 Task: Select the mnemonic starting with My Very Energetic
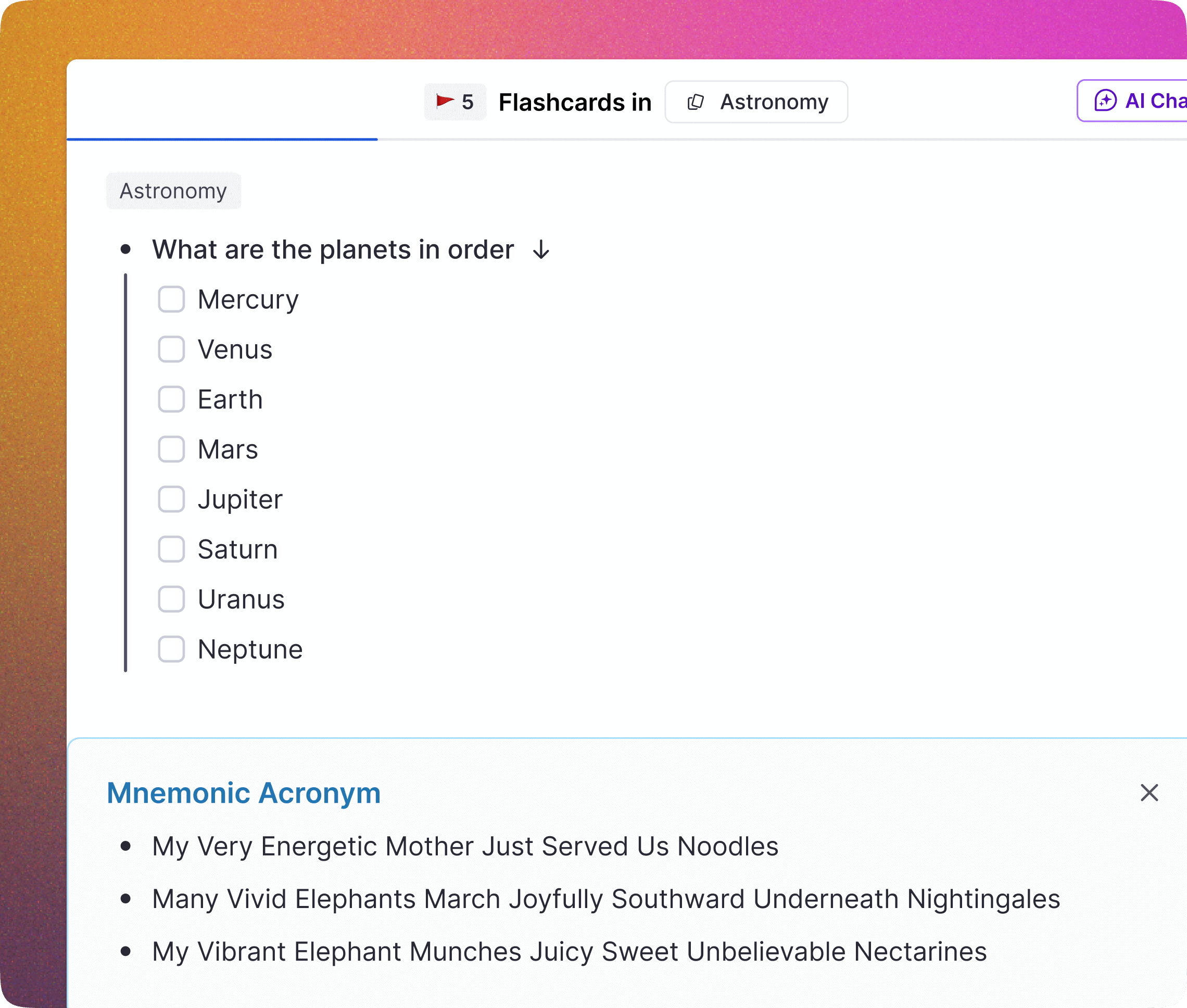(464, 847)
